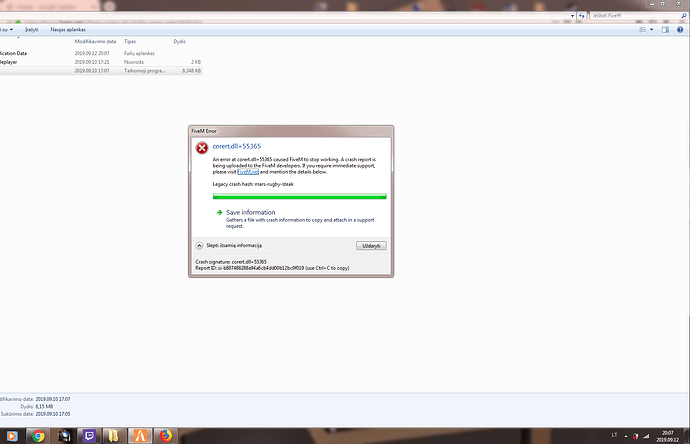Click the green crash upload progress bar

[x=299, y=196]
